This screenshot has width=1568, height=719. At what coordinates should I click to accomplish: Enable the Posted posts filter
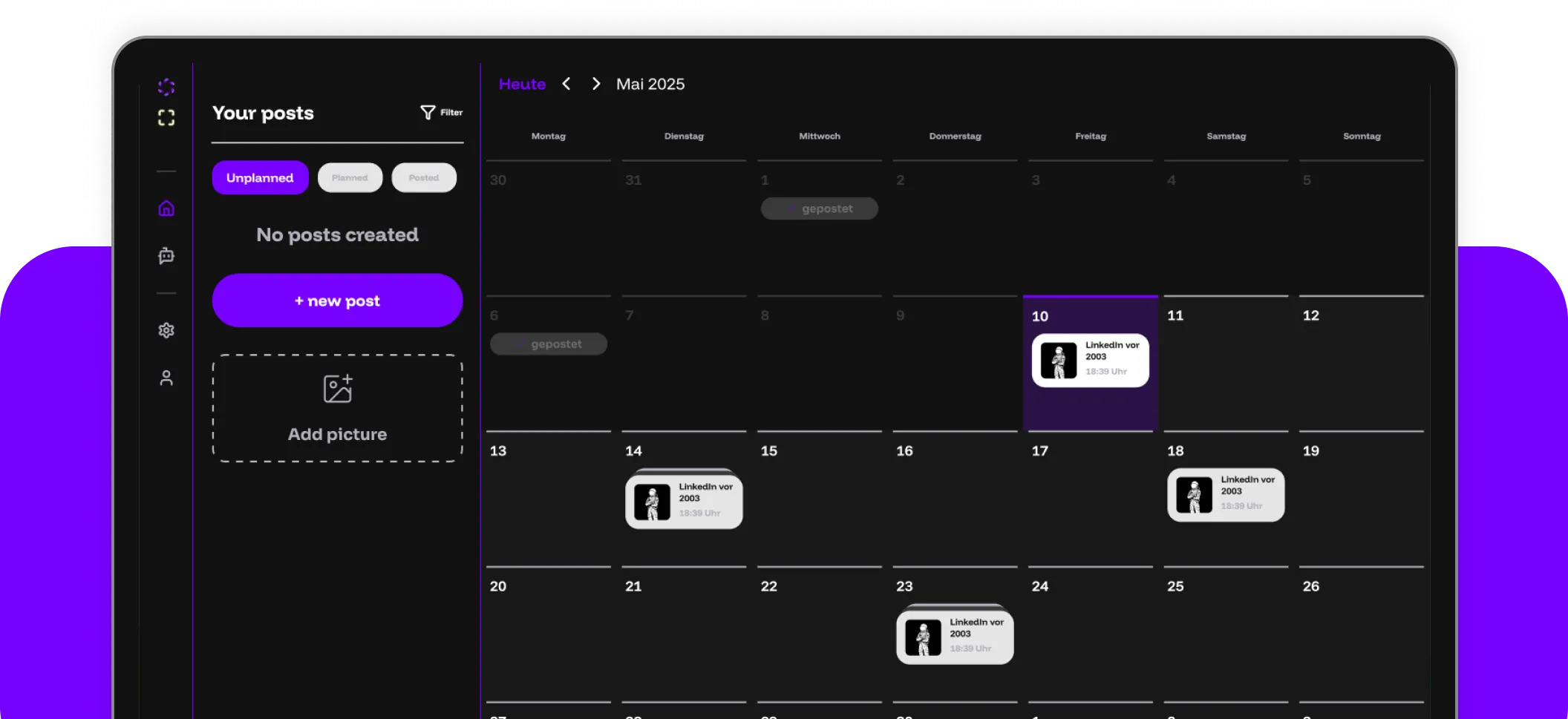423,177
